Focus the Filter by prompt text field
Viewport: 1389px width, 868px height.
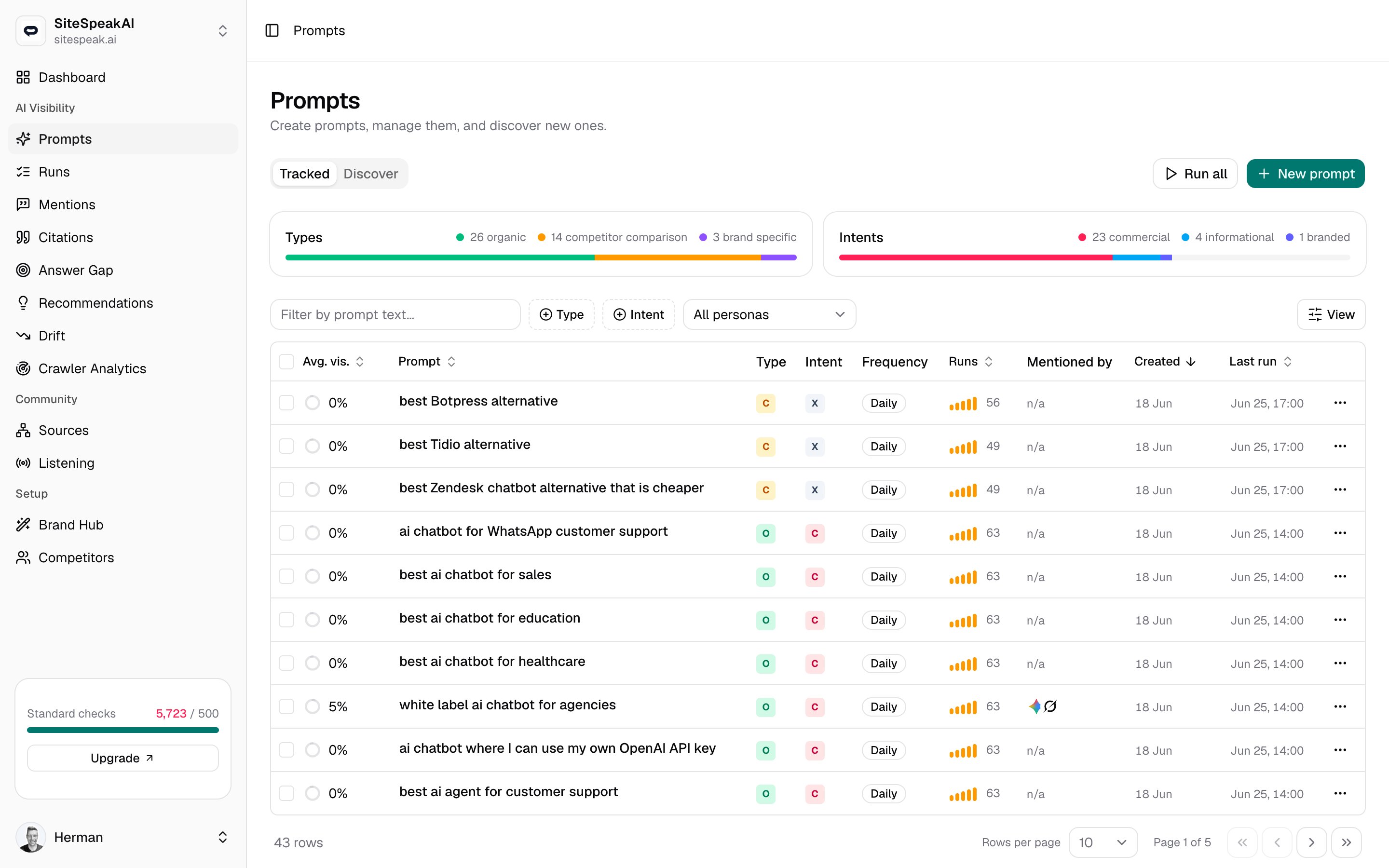coord(395,314)
